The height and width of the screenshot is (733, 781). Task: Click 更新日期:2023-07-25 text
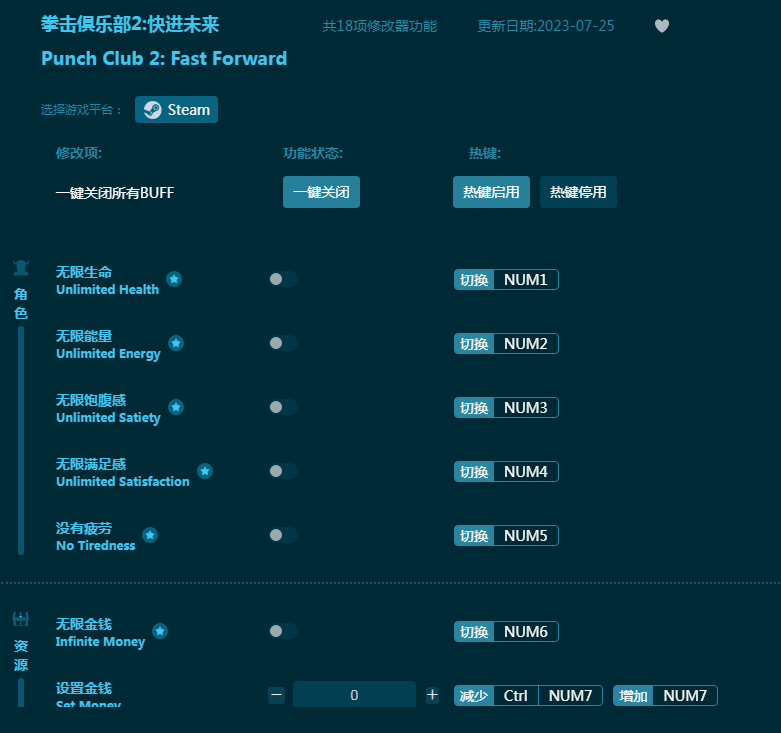(545, 26)
